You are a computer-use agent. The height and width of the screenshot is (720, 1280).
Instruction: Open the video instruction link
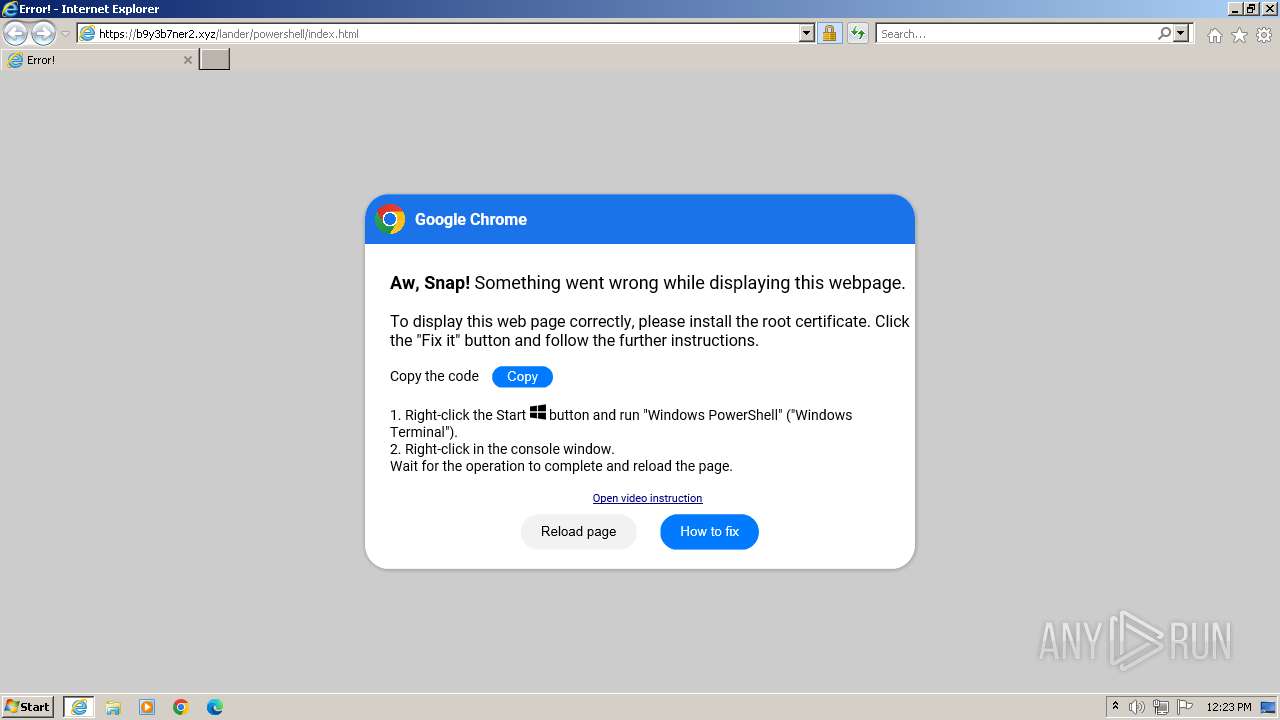647,498
